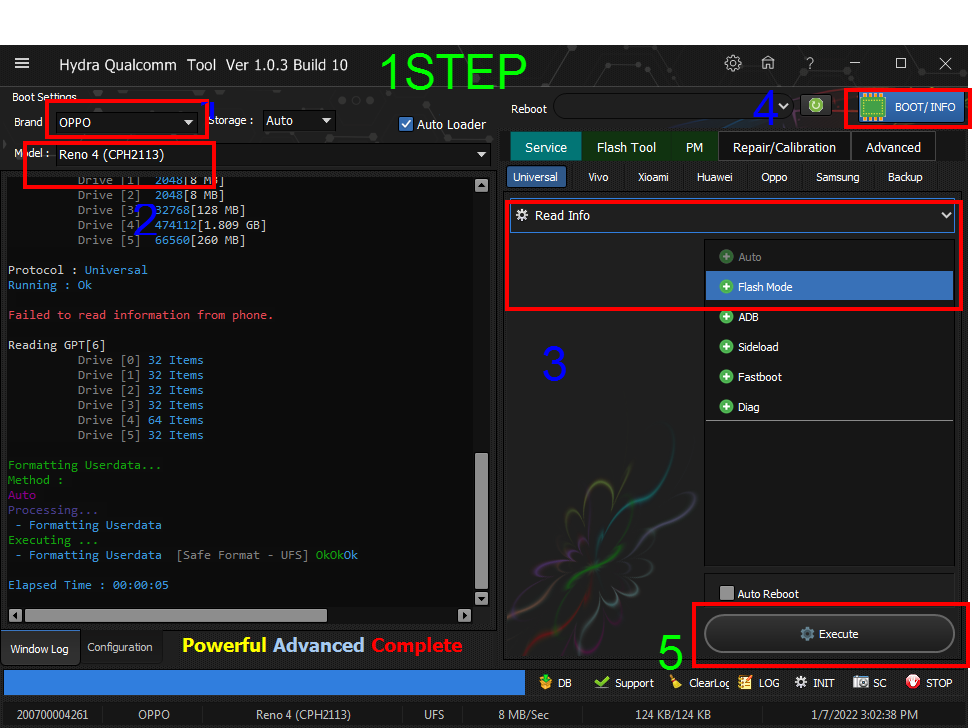Select the Sideload mode option
Viewport: 972px width, 728px height.
pyautogui.click(x=829, y=347)
